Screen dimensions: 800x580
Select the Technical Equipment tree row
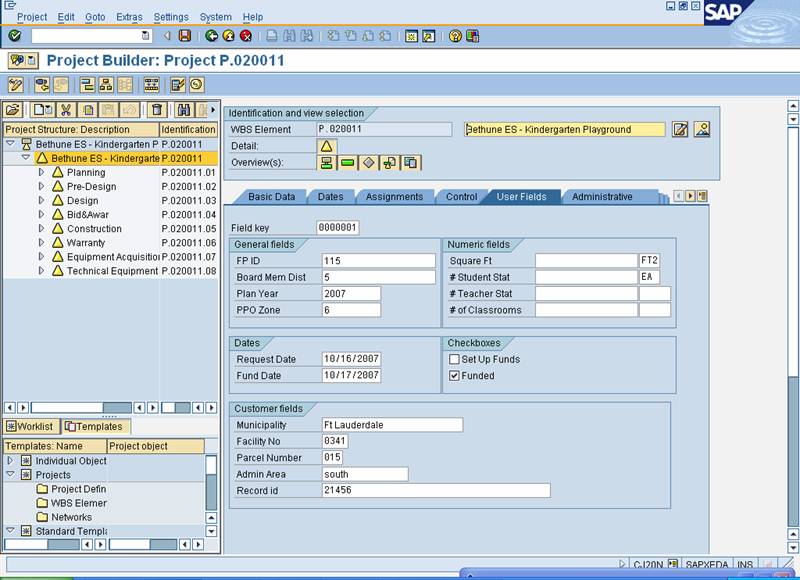point(110,271)
